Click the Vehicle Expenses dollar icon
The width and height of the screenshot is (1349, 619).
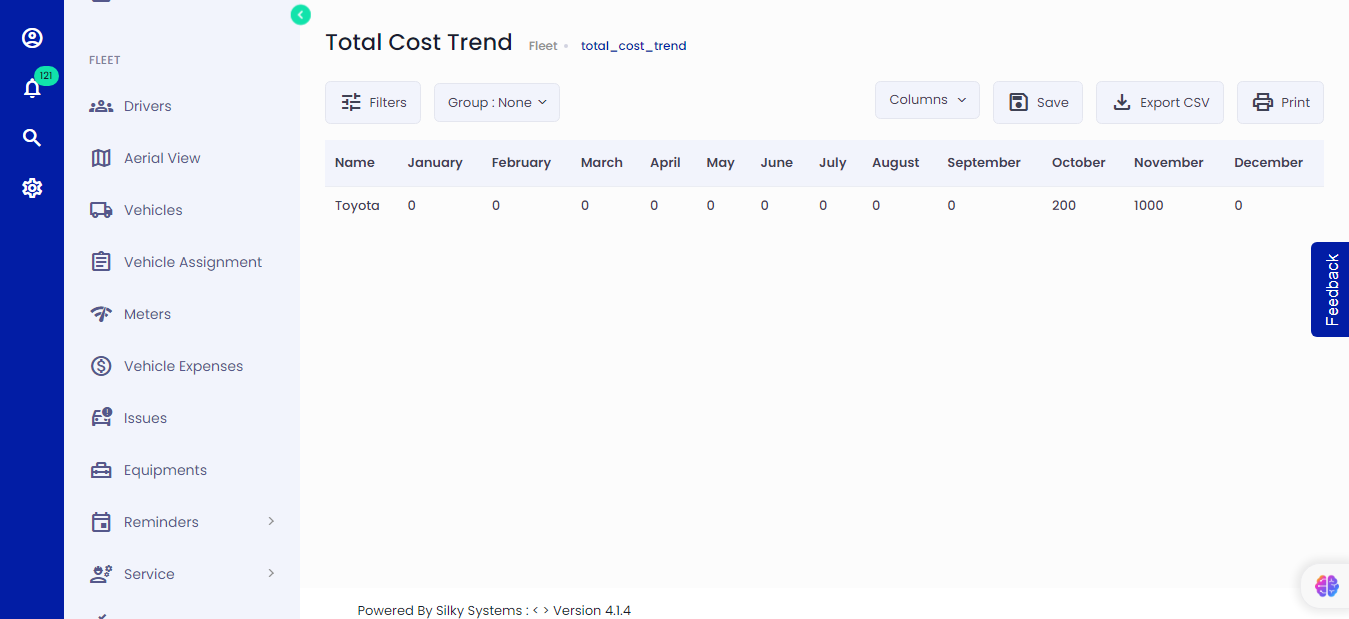coord(101,366)
